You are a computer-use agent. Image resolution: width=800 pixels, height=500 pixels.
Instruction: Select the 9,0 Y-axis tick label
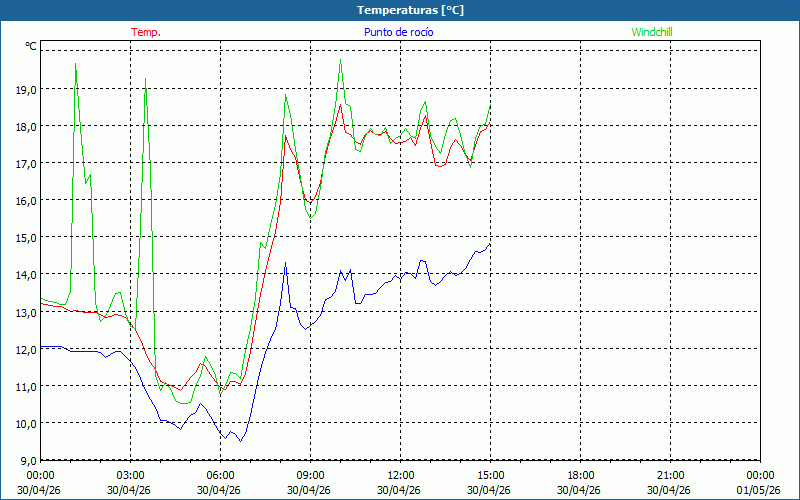pyautogui.click(x=27, y=460)
